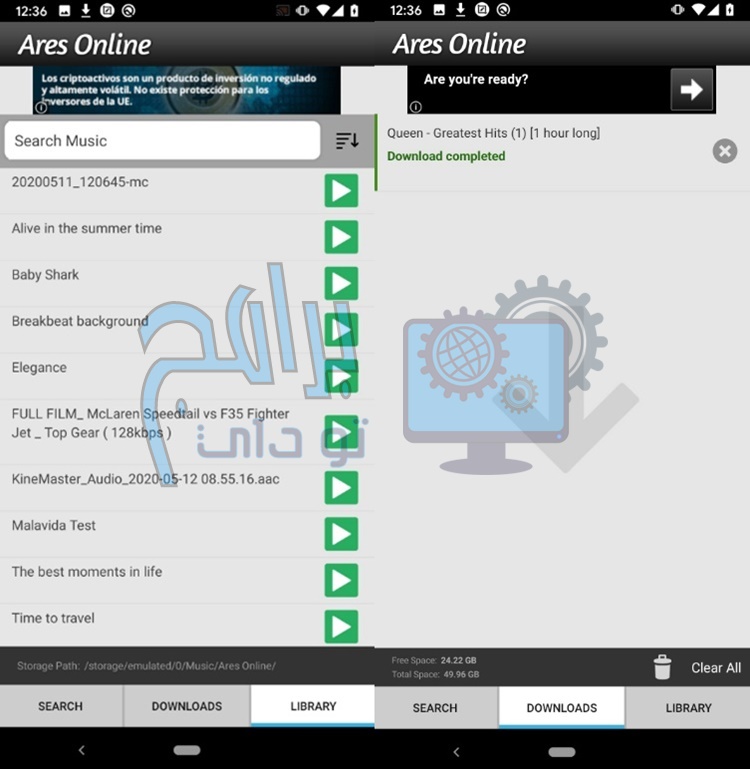The height and width of the screenshot is (769, 750).
Task: Play The best moments in life
Action: point(341,580)
